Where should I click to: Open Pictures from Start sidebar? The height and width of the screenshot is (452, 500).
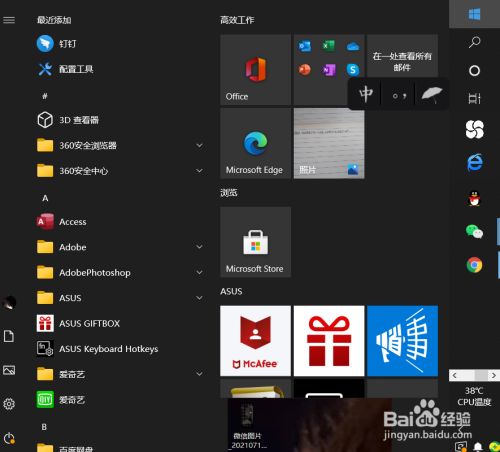tap(9, 370)
